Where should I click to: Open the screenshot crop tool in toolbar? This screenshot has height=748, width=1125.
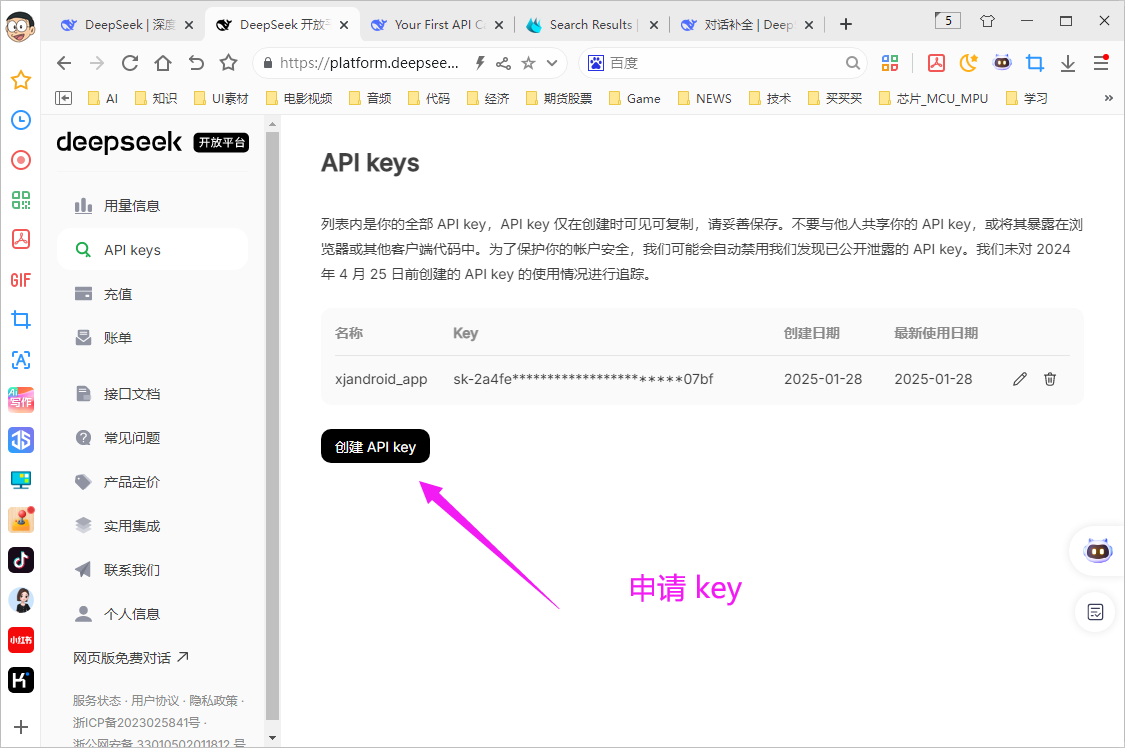[1035, 62]
